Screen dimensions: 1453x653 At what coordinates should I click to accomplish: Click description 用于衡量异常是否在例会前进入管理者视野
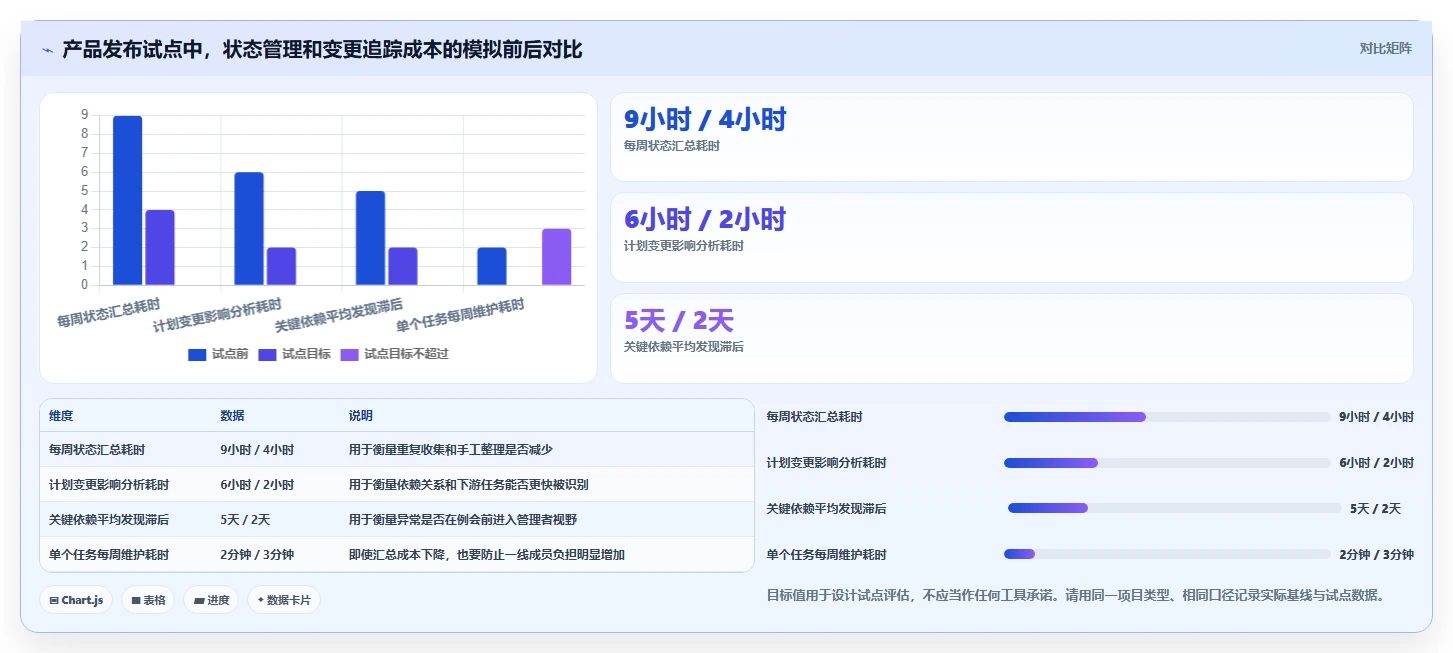(x=462, y=520)
